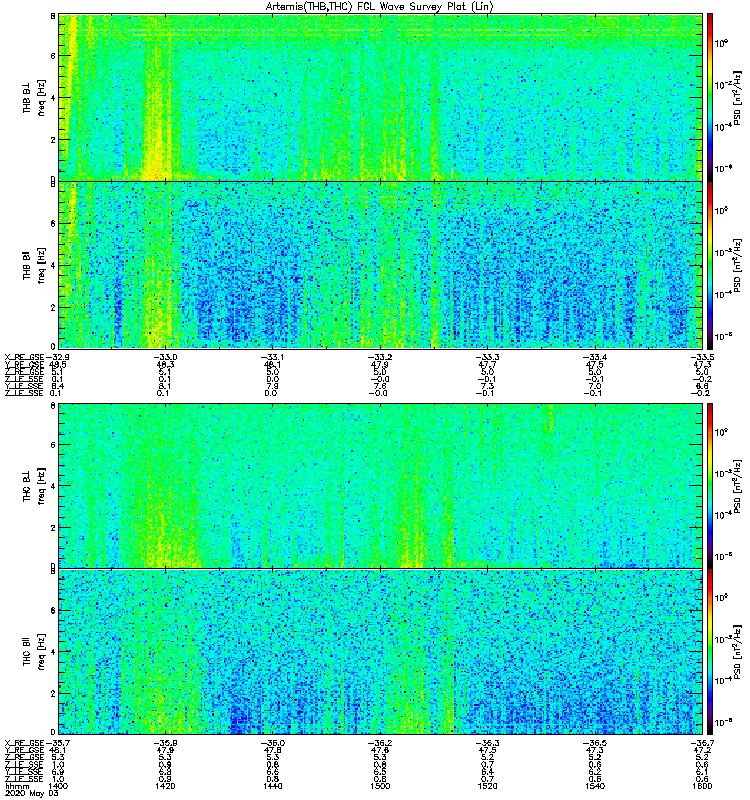This screenshot has height=800, width=750.
Task: Select the THC B⊥ spectrogram panel
Action: (x=380, y=485)
